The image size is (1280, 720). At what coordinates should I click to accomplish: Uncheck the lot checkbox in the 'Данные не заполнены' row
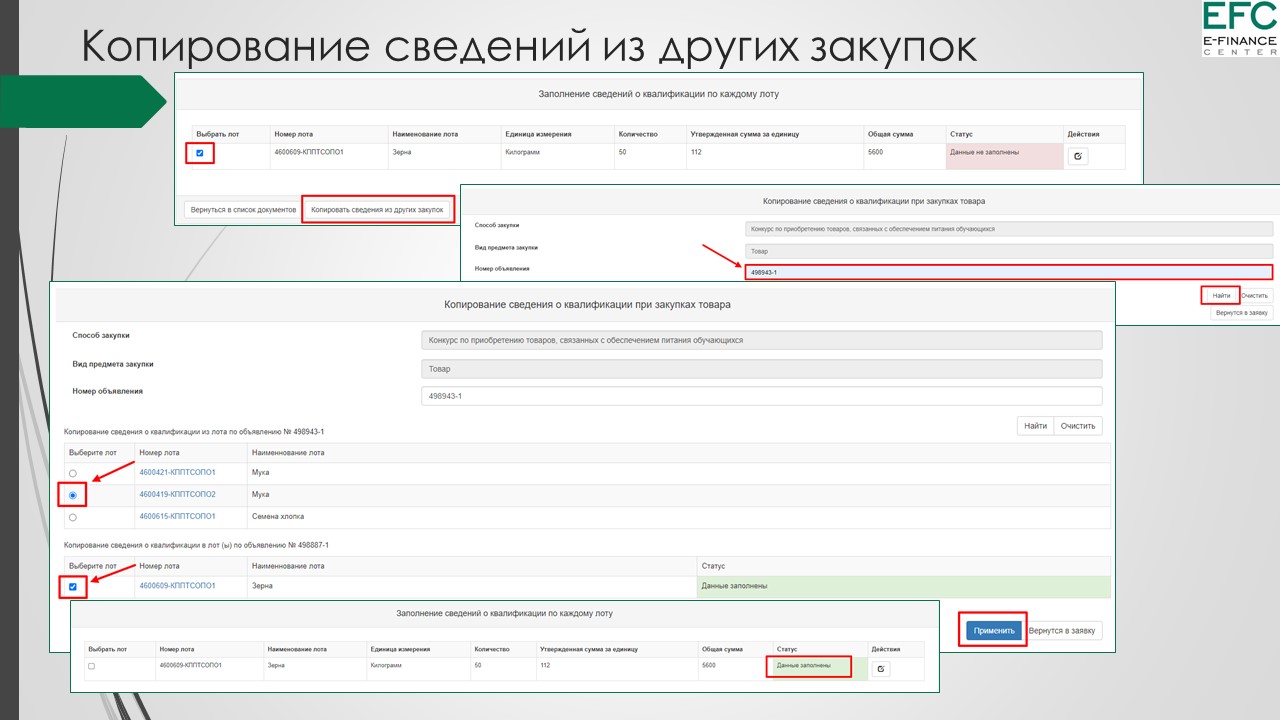point(200,153)
